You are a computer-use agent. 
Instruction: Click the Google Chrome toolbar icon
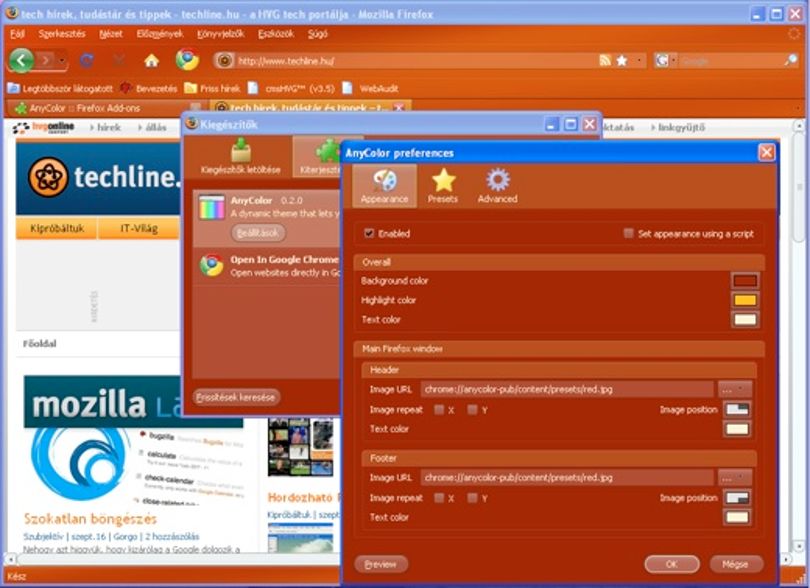[x=187, y=60]
